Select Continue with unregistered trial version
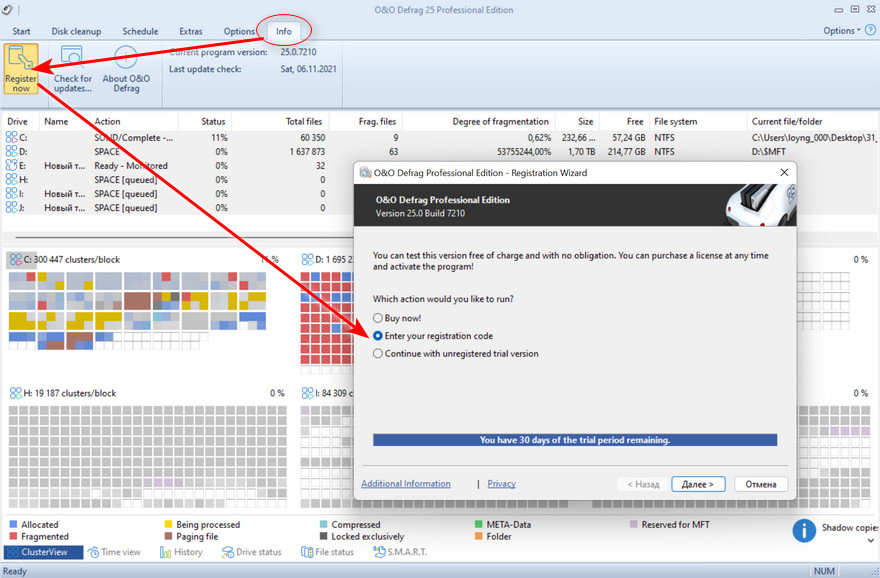The height and width of the screenshot is (578, 880). pos(377,353)
